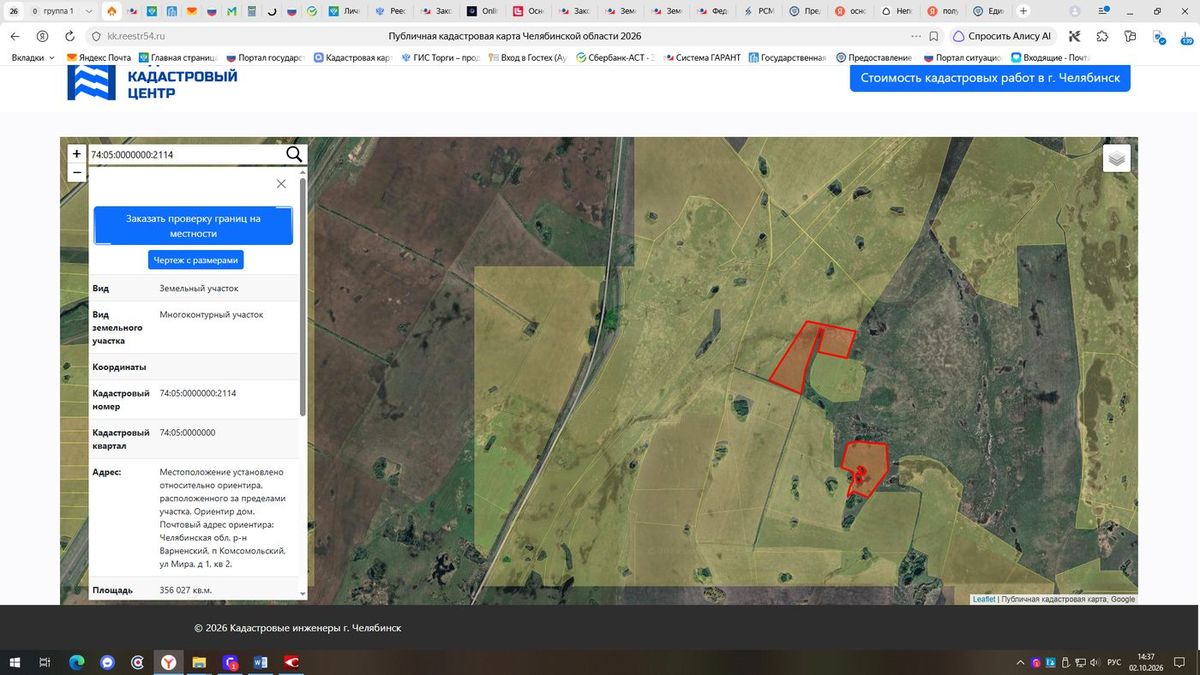Screen dimensions: 1200x675
Task: Click the Чертеж с размерами button
Action: [196, 260]
